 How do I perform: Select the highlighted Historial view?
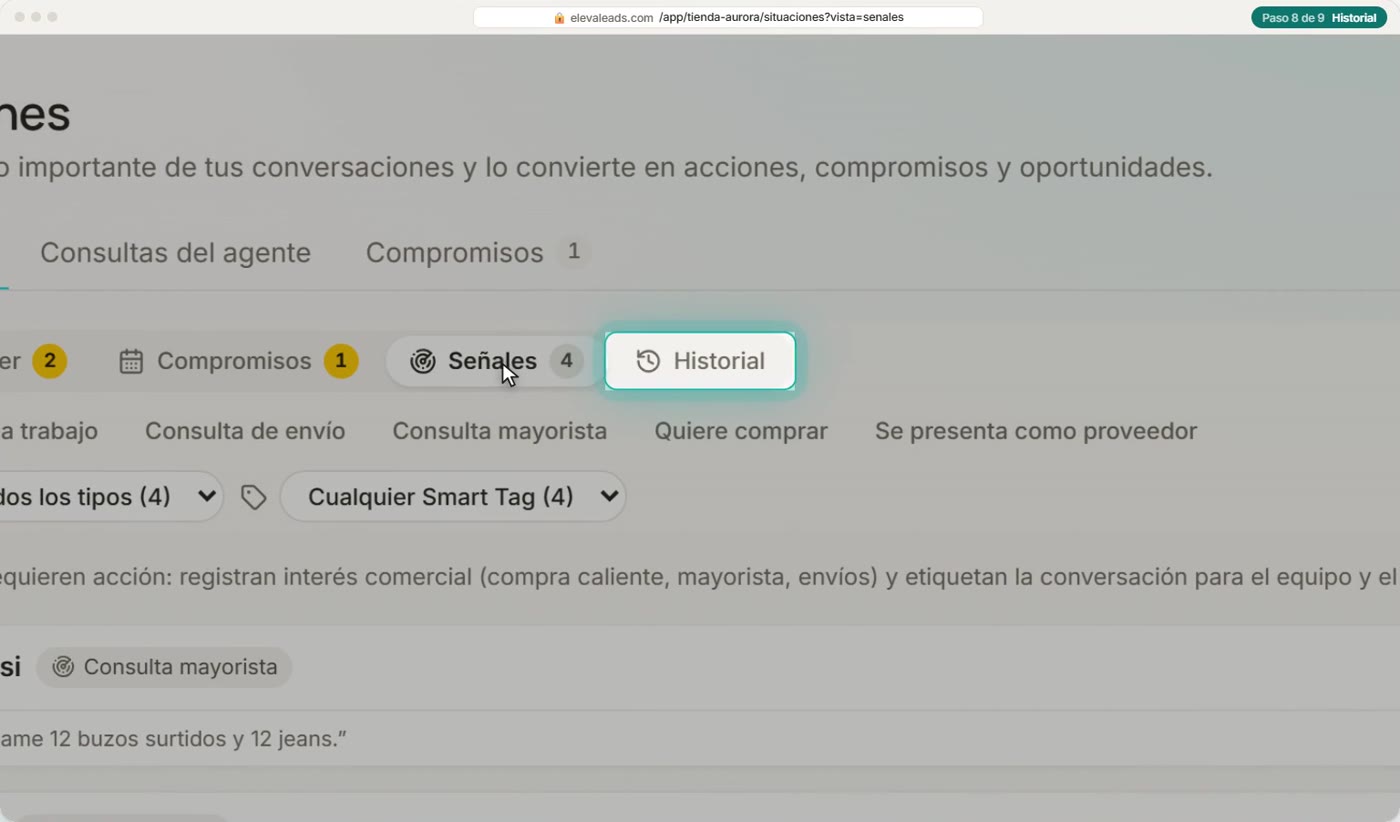click(x=700, y=361)
